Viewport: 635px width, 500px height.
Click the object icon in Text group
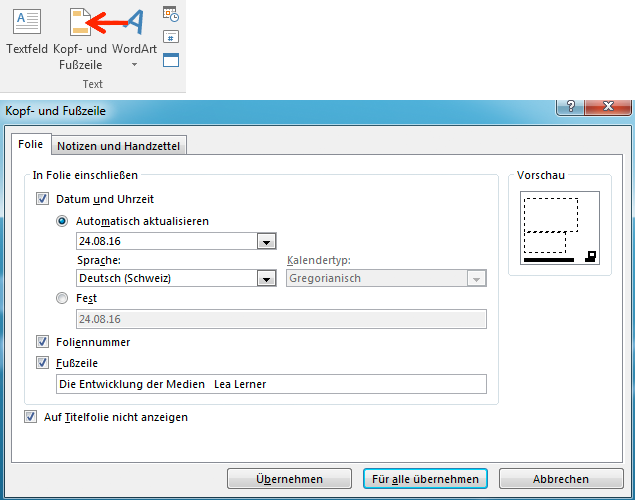(171, 60)
